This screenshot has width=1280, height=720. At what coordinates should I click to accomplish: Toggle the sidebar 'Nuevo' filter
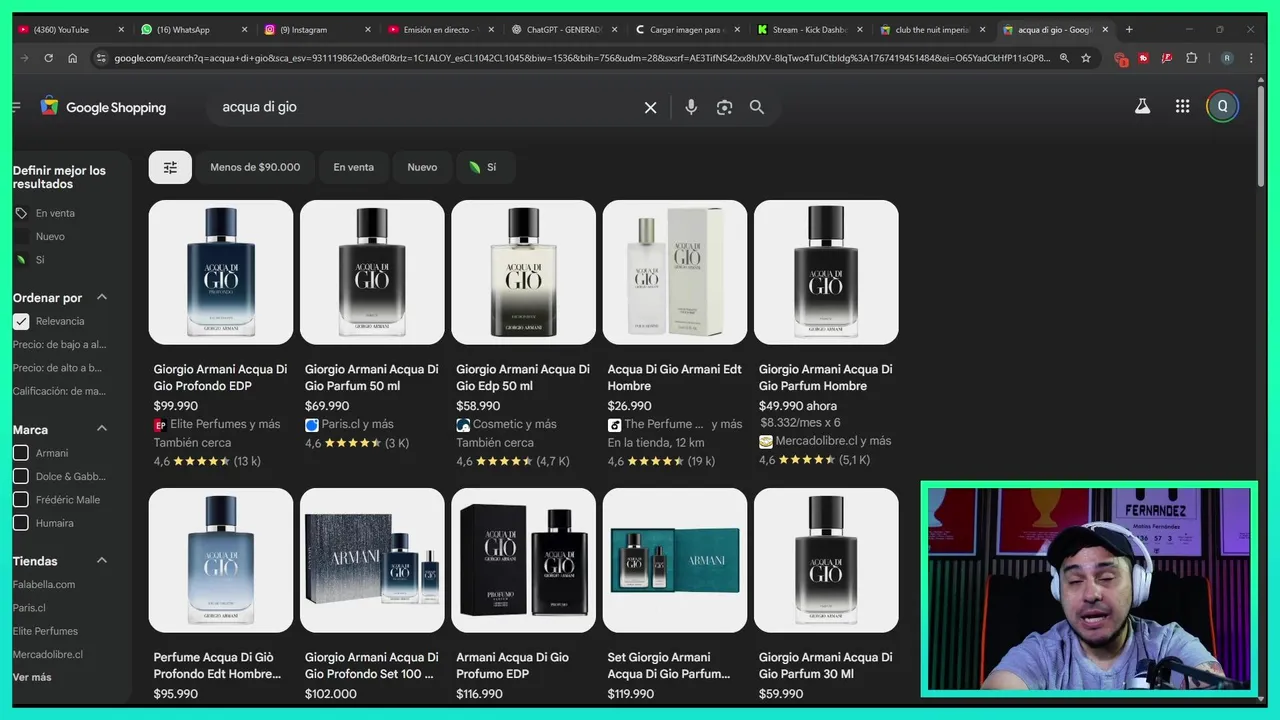(x=50, y=236)
